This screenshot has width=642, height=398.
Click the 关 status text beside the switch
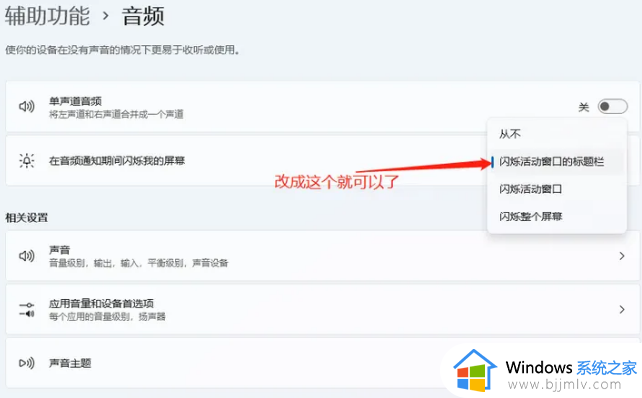583,107
